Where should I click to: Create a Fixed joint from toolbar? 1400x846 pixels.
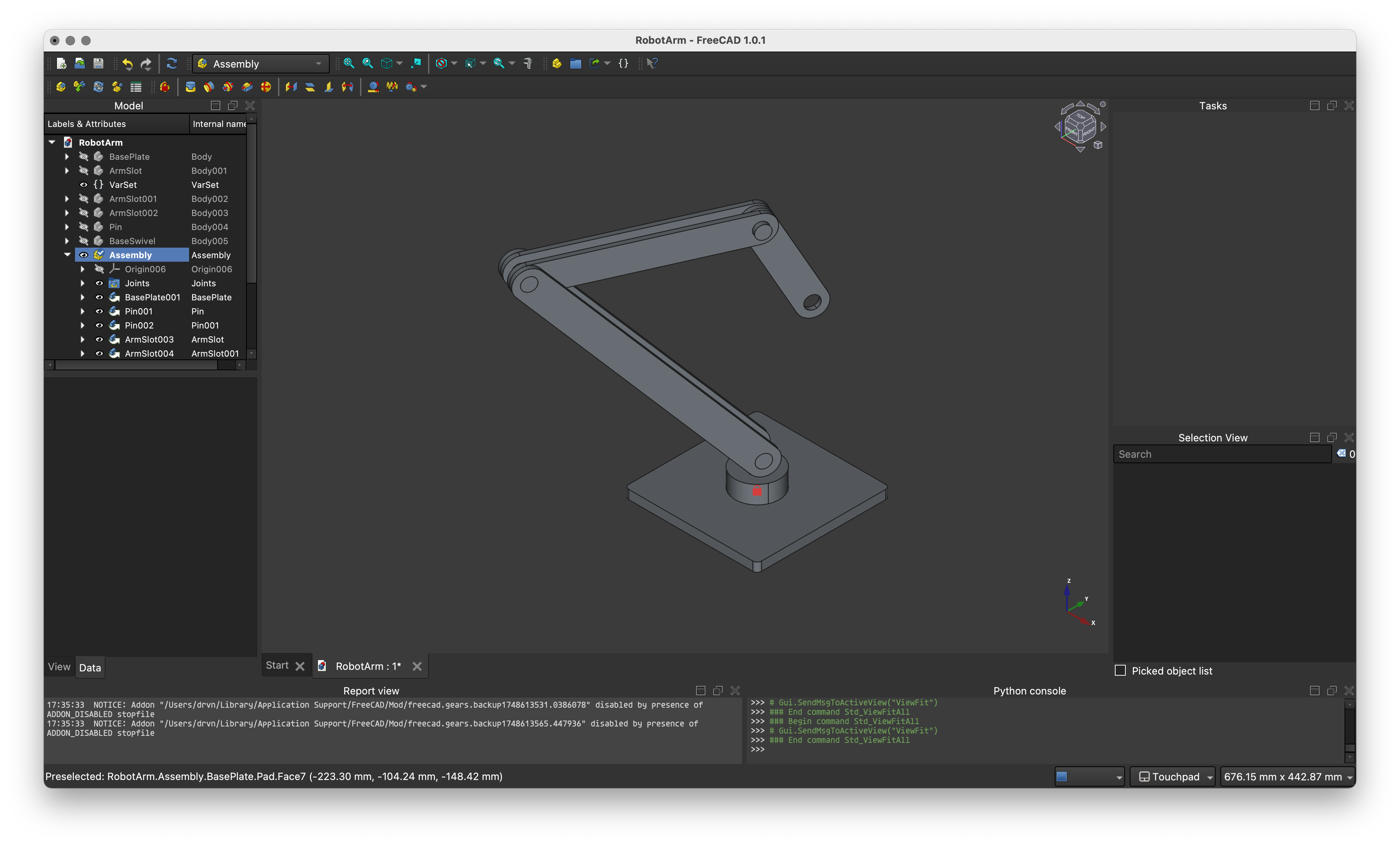(x=190, y=87)
